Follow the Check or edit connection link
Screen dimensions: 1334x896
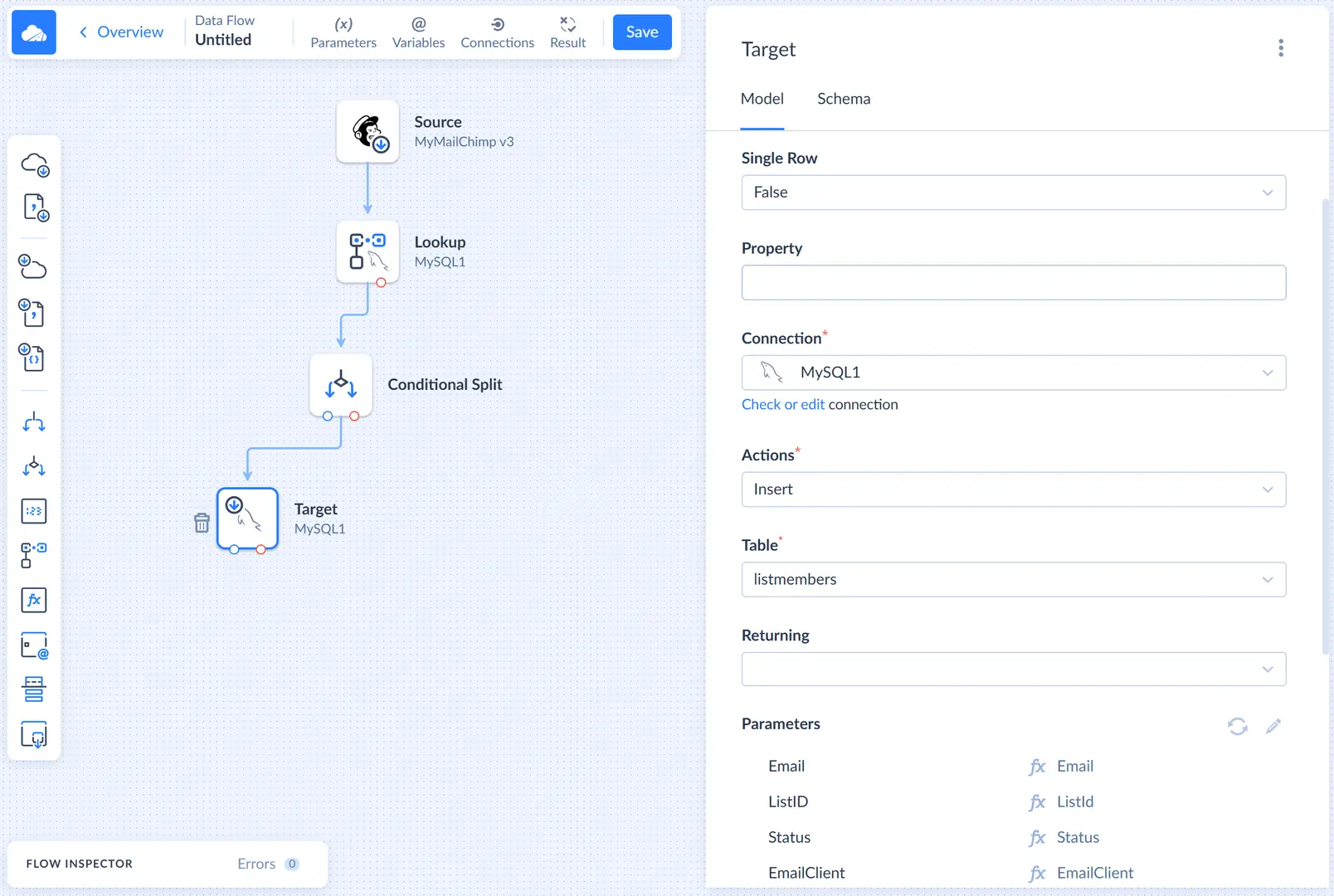tap(783, 405)
